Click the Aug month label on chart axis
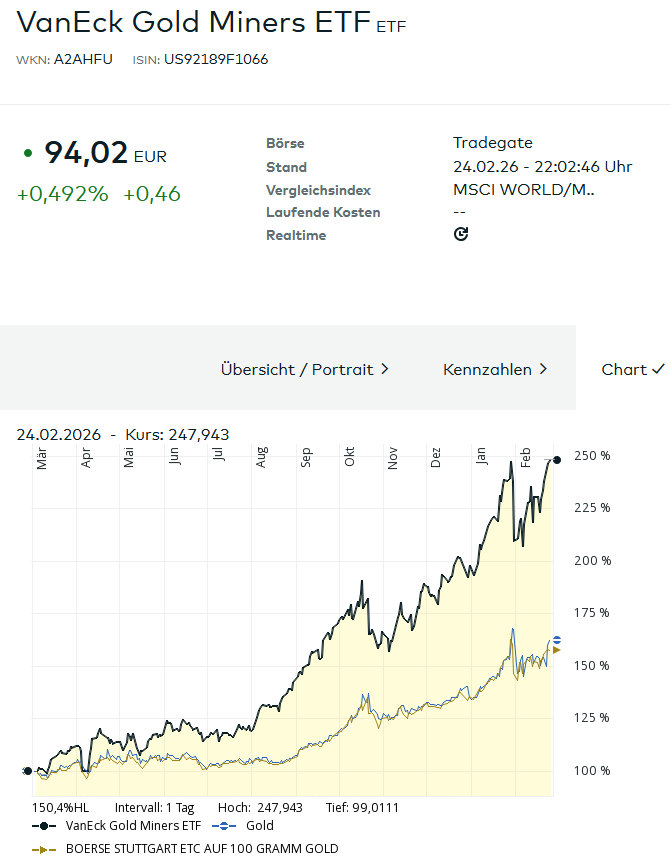This screenshot has width=671, height=858. [261, 457]
